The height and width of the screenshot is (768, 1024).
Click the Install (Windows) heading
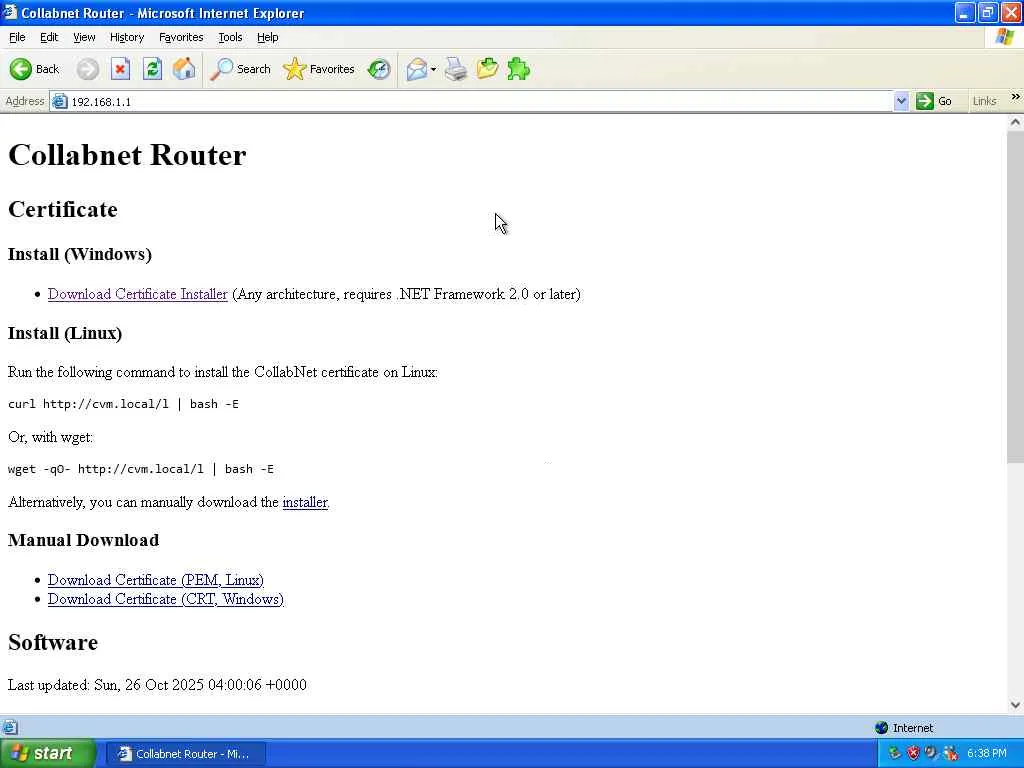coord(80,254)
